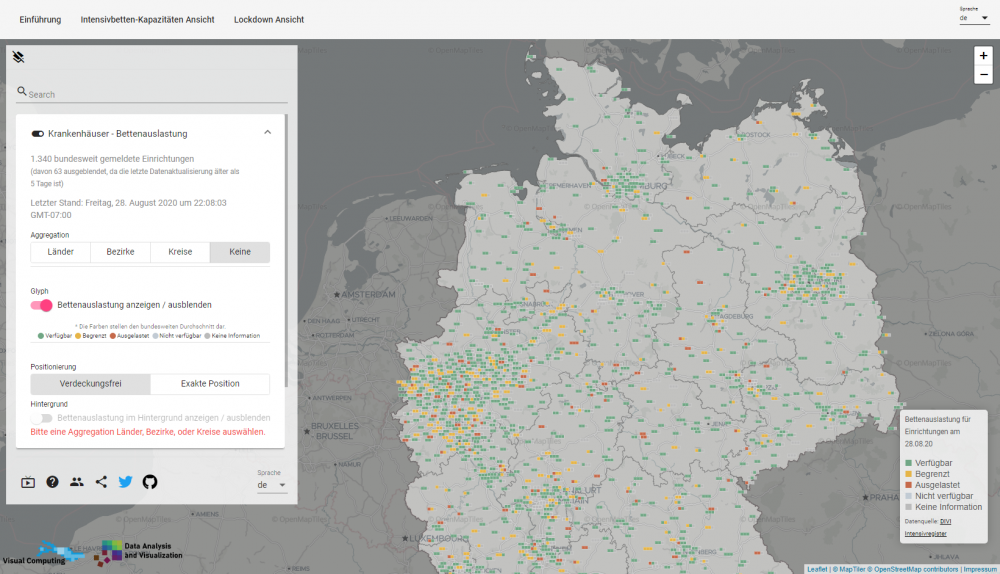Select Länder aggregation option
The height and width of the screenshot is (574, 1000).
(60, 252)
